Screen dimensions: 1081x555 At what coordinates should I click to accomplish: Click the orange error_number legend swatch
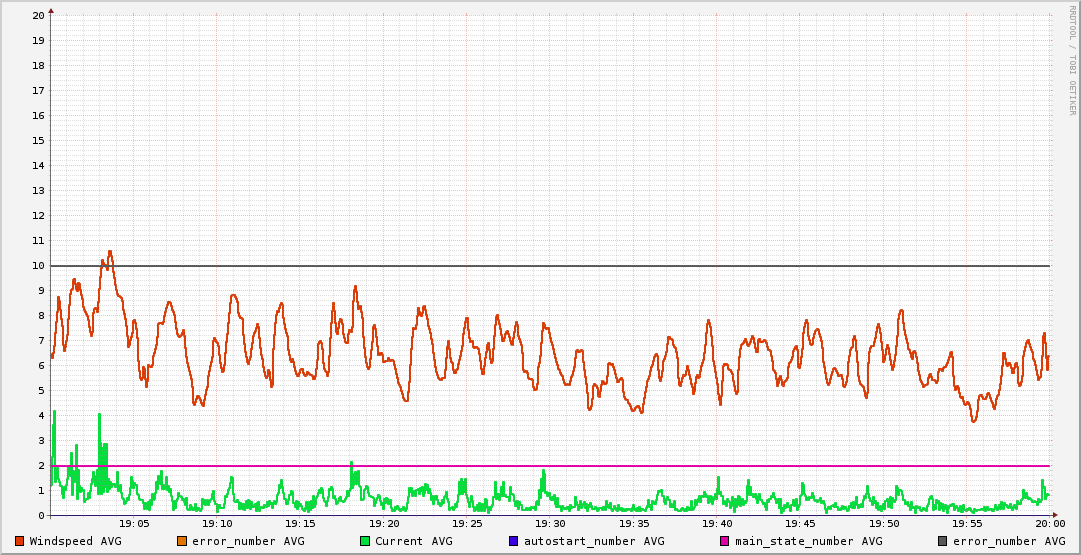point(182,541)
